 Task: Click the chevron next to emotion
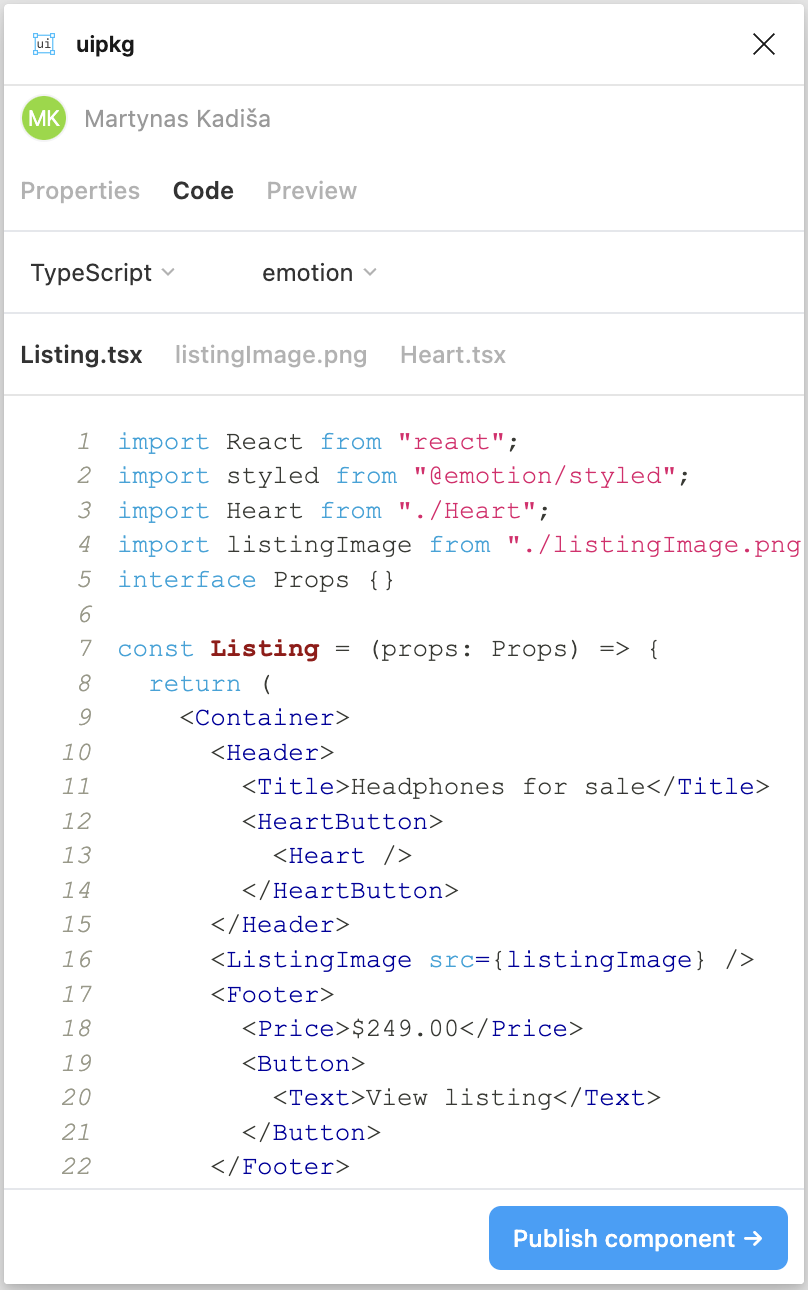point(370,273)
